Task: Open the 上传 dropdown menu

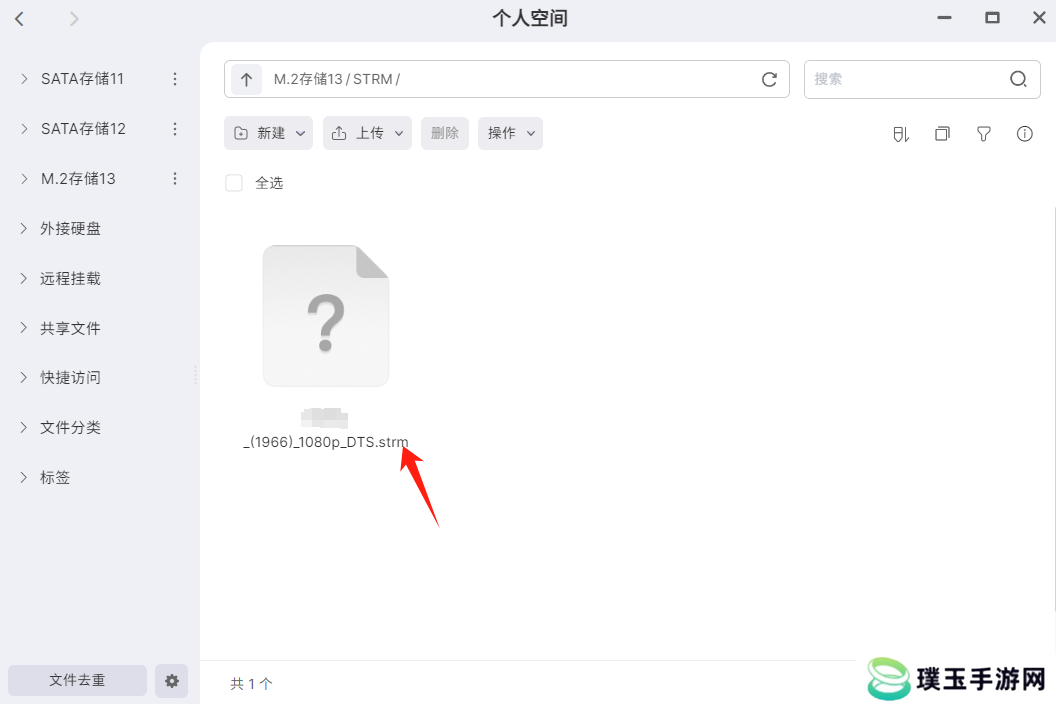Action: click(367, 133)
